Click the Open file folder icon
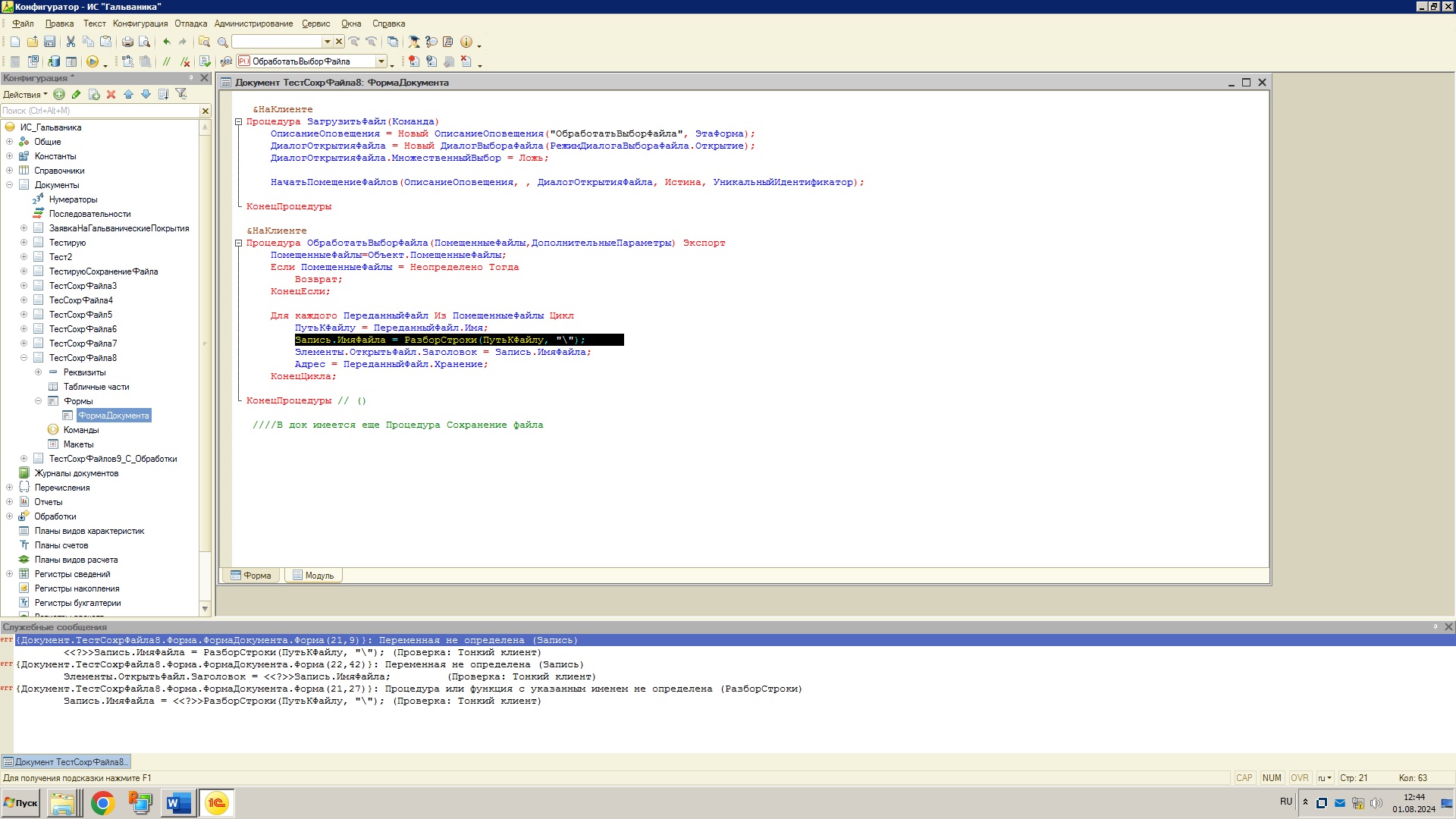The image size is (1456, 819). coord(33,42)
